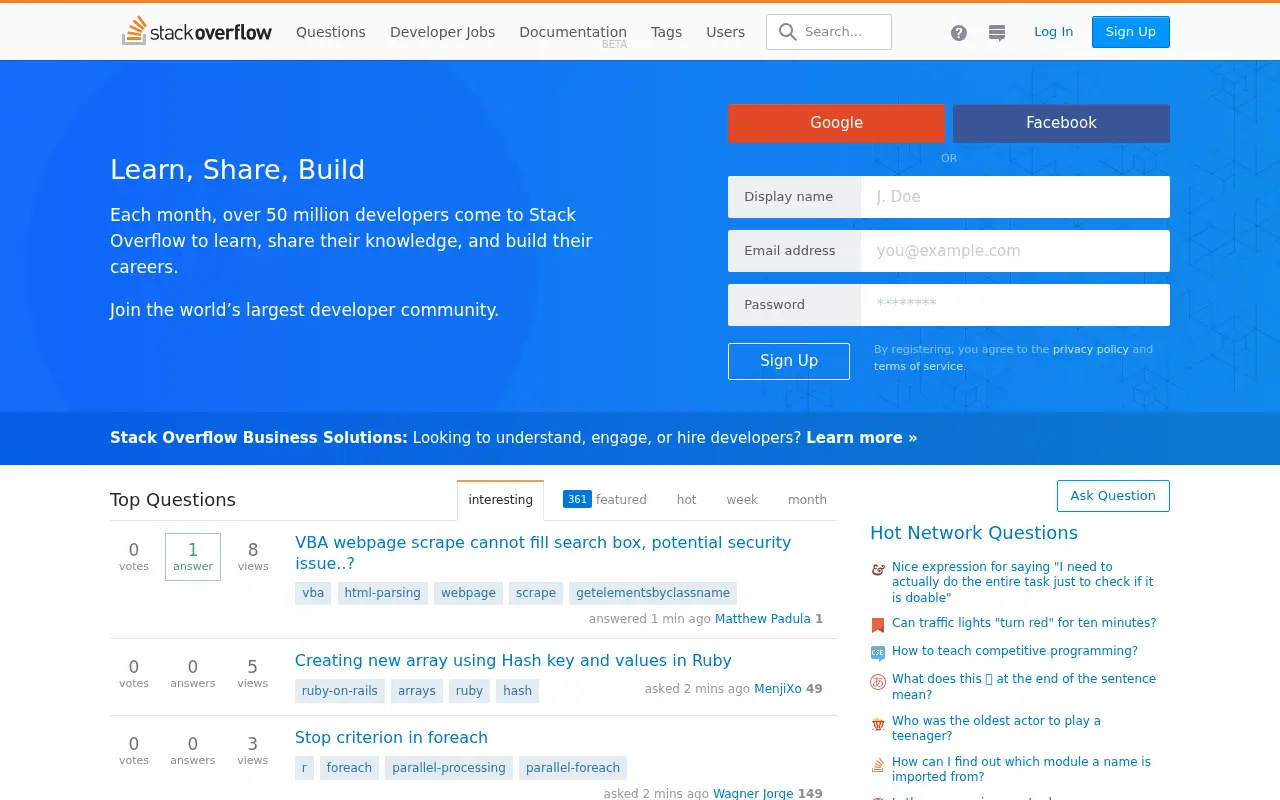Viewport: 1280px width, 800px height.
Task: Click Learn more » business link
Action: (x=861, y=438)
